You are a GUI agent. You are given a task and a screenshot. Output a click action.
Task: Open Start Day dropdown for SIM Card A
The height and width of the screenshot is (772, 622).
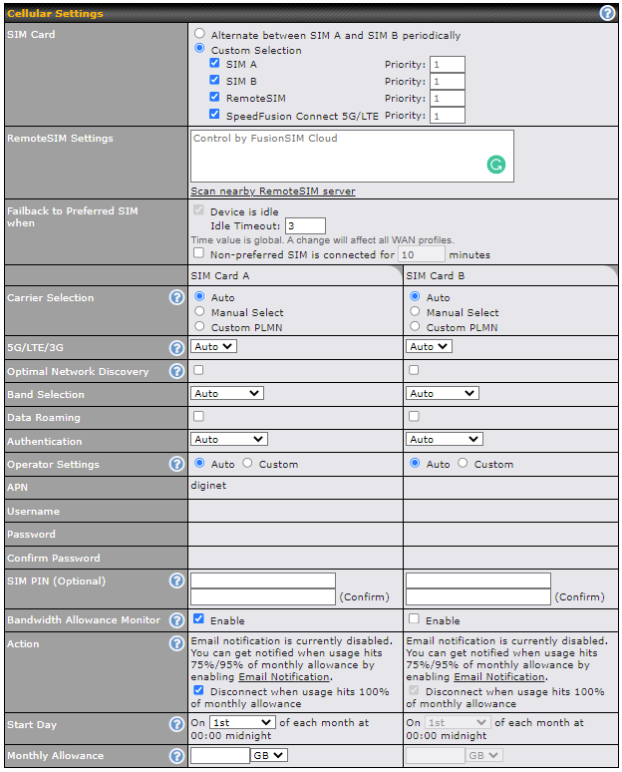pyautogui.click(x=242, y=722)
